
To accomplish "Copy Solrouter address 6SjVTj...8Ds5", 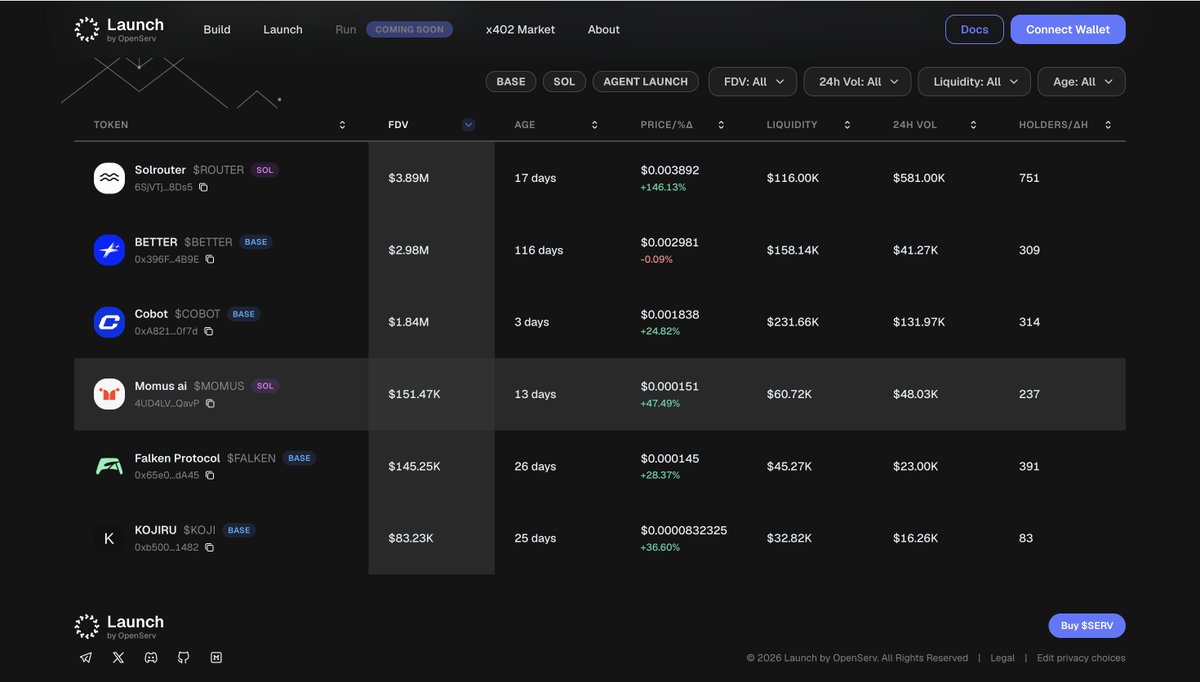I will click(203, 187).
